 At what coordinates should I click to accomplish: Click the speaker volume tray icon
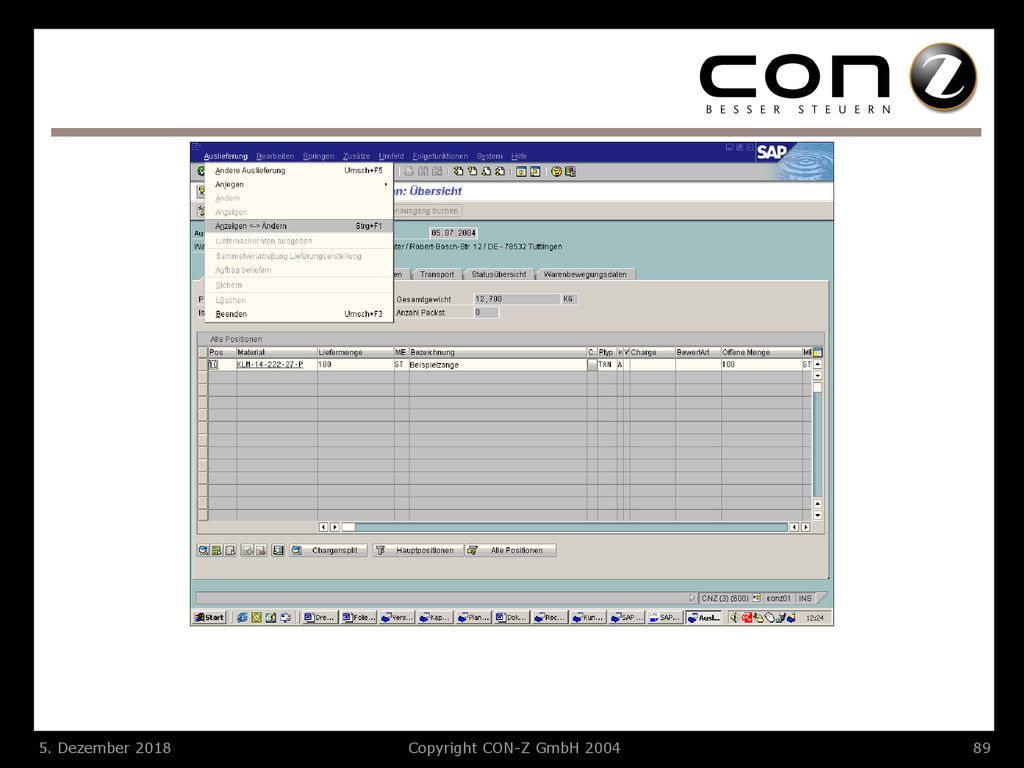point(733,617)
